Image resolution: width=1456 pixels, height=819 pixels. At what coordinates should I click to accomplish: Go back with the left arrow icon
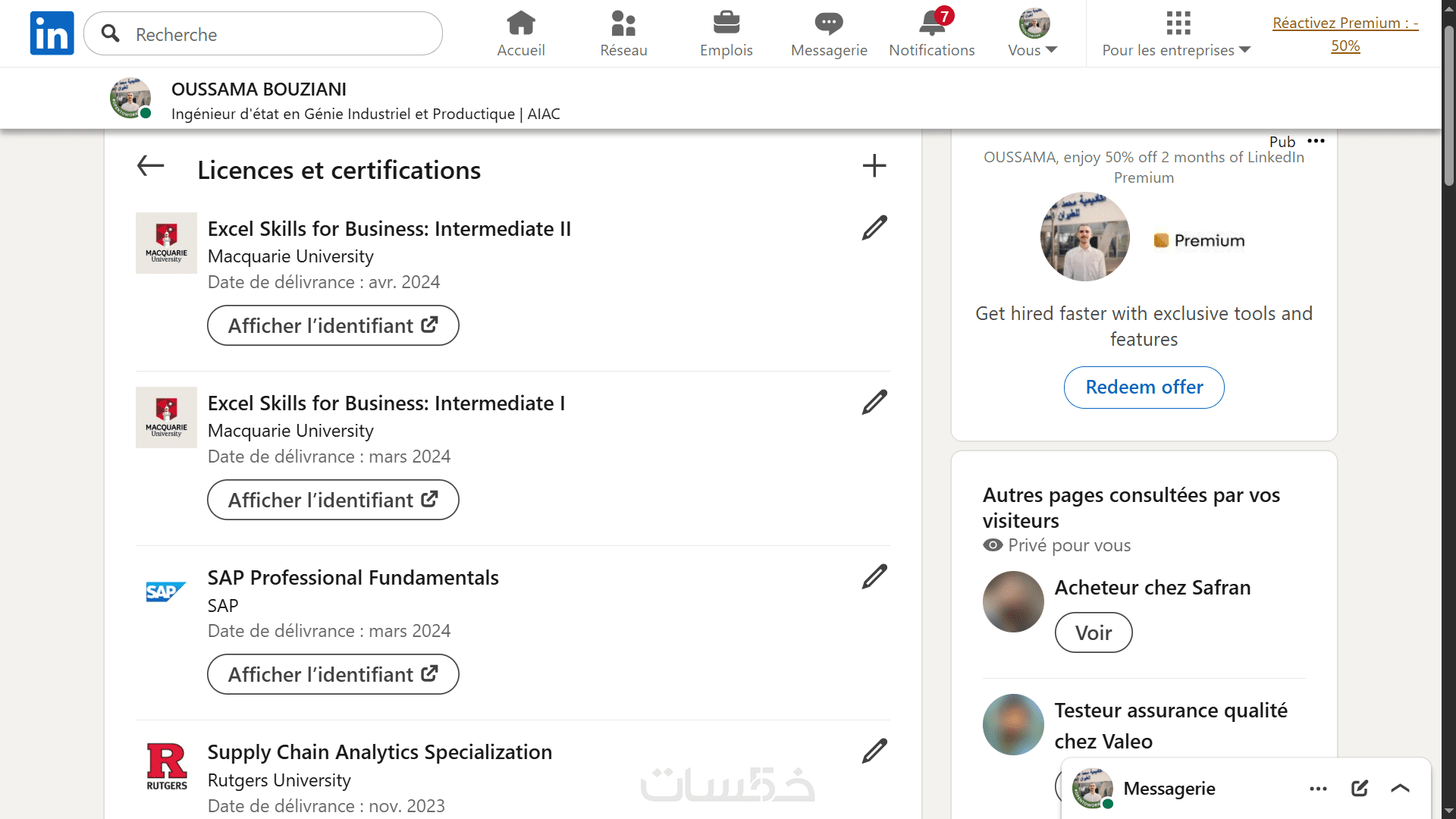point(150,165)
